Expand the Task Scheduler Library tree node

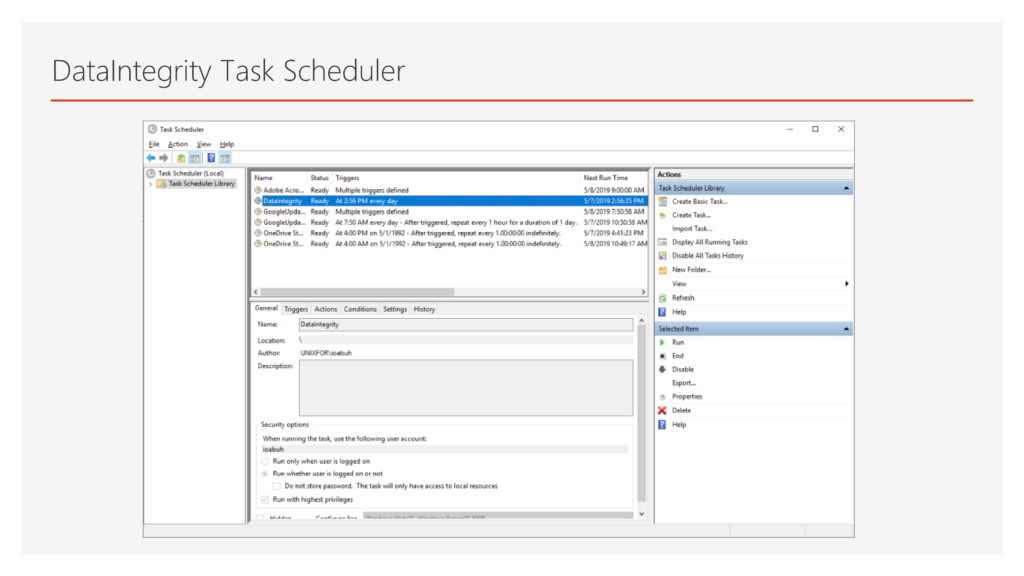click(x=151, y=184)
